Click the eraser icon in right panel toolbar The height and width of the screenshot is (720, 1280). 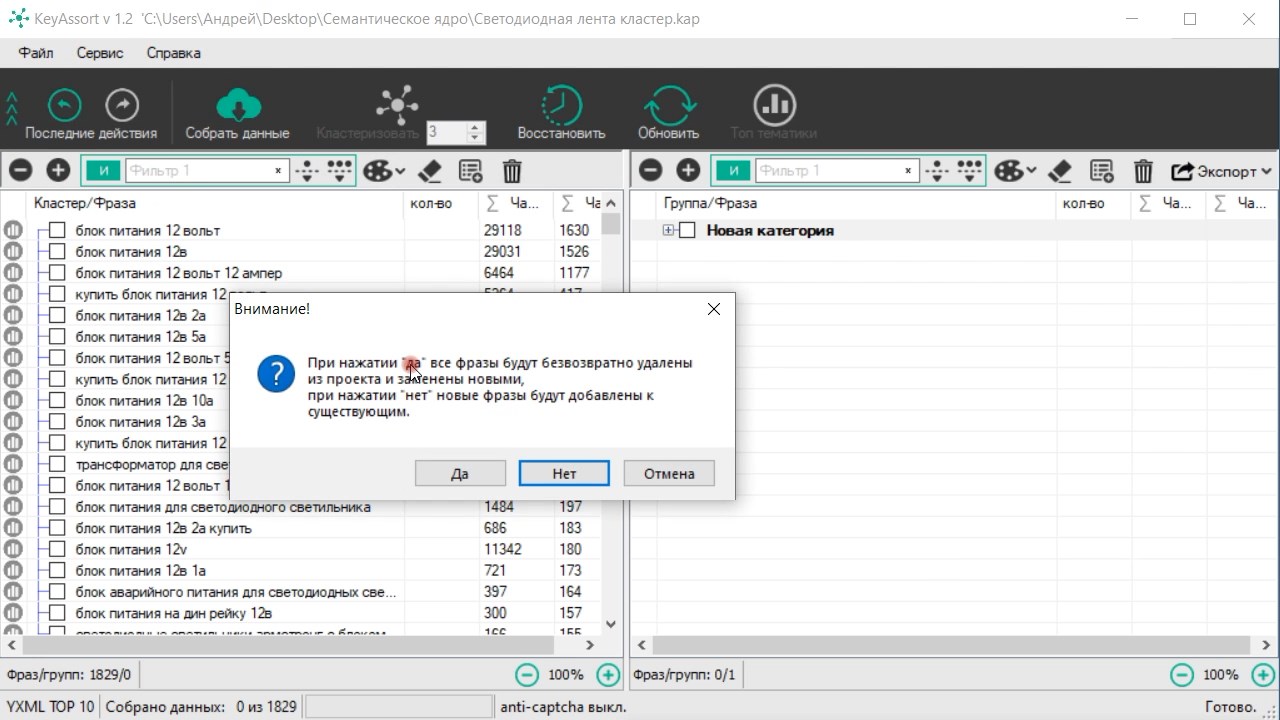pyautogui.click(x=1061, y=171)
